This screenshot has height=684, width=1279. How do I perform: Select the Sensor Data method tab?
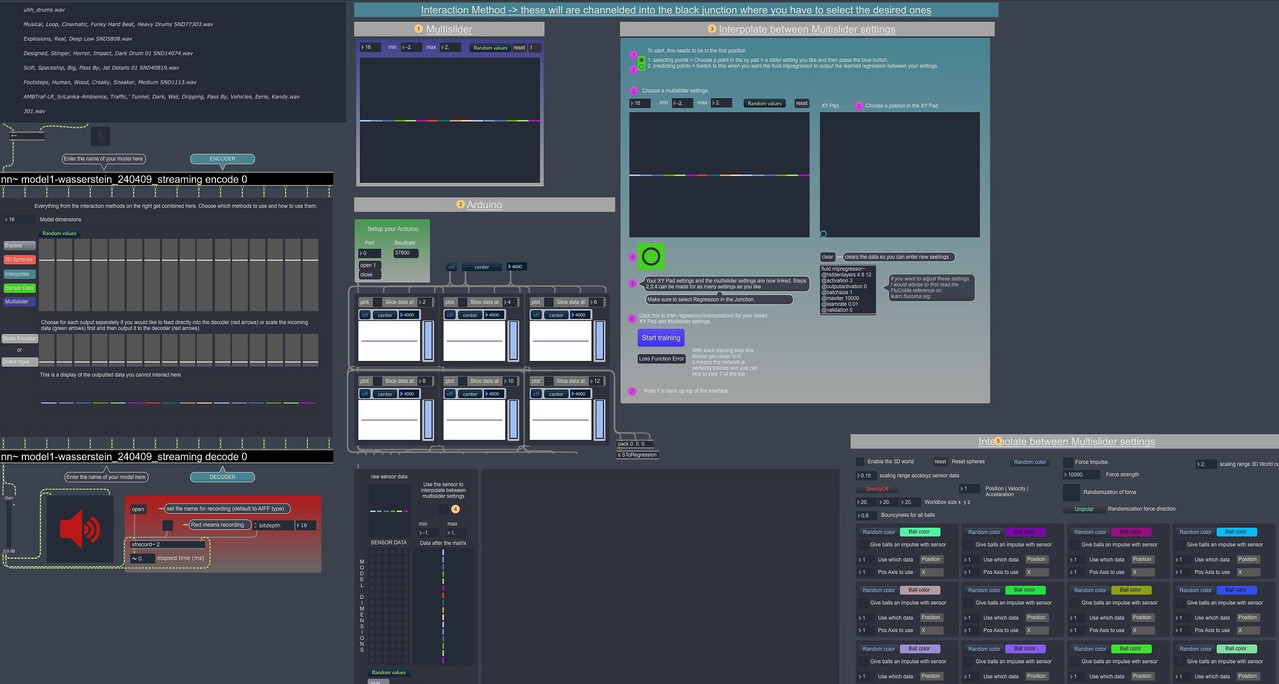[x=18, y=287]
